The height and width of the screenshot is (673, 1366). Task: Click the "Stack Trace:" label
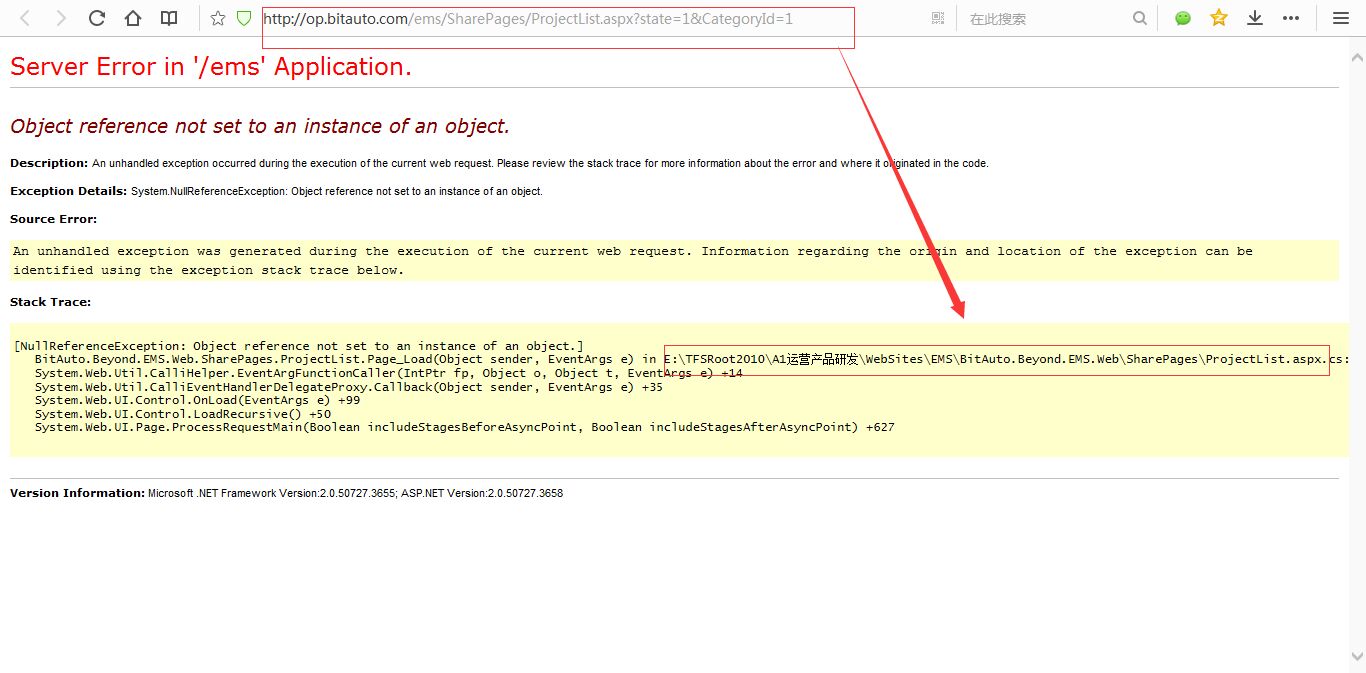pyautogui.click(x=50, y=302)
